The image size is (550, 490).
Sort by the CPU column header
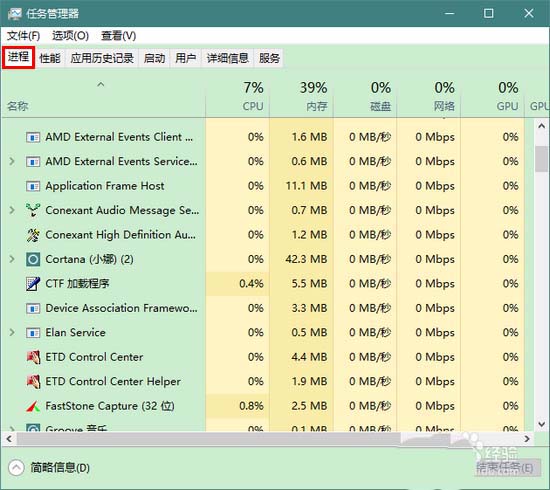(x=237, y=96)
